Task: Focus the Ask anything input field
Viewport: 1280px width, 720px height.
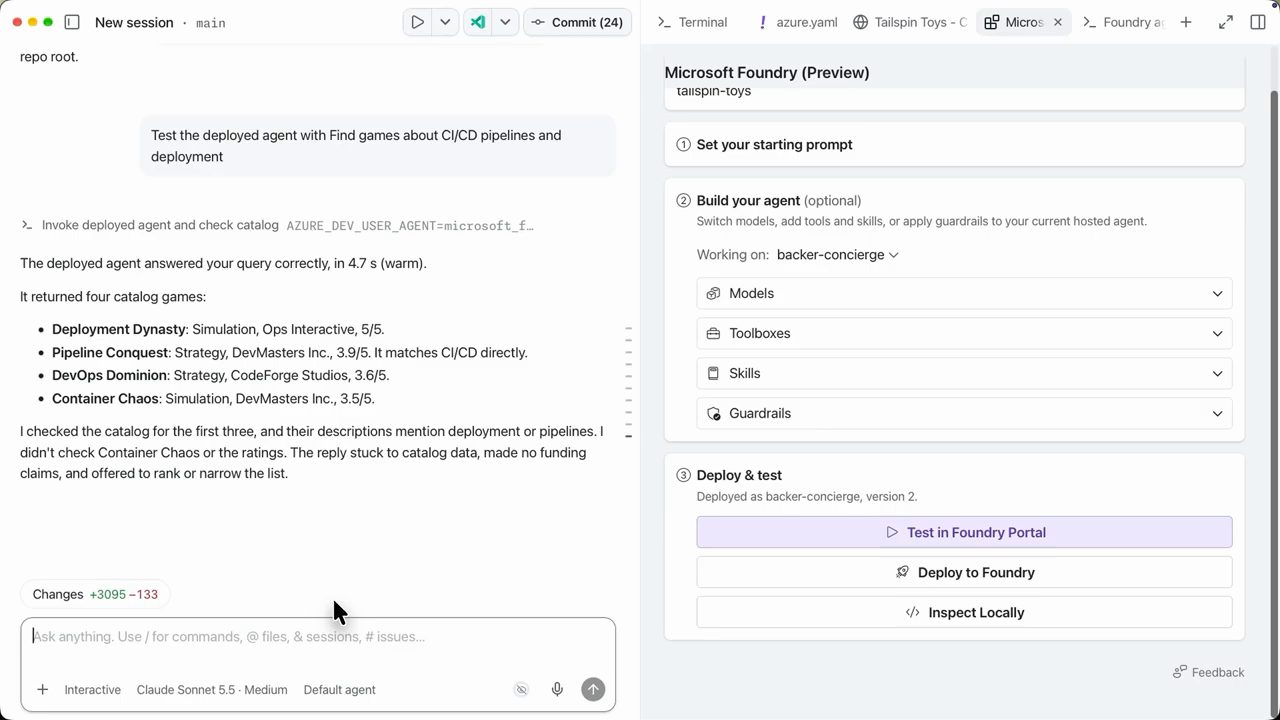Action: [x=318, y=636]
